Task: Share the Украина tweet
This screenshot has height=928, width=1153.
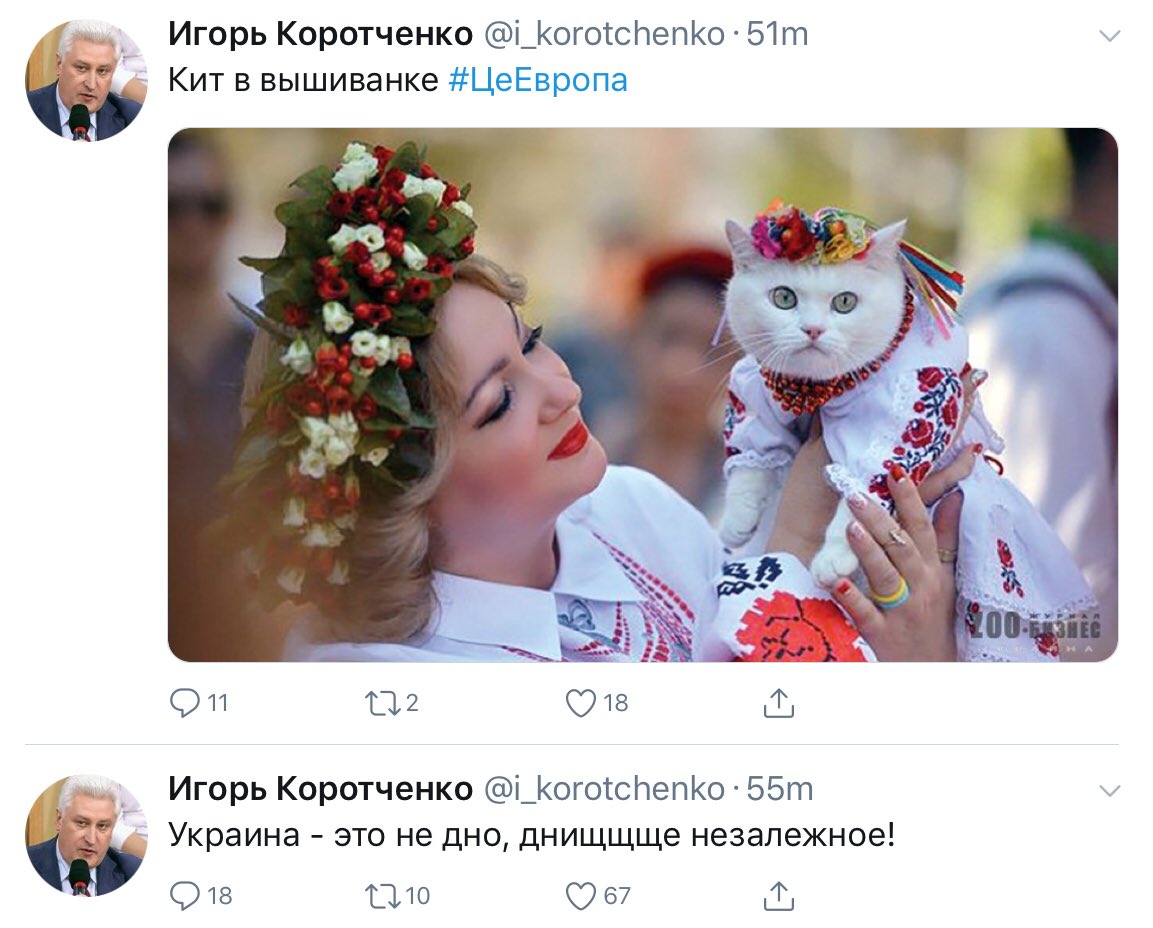Action: [779, 896]
